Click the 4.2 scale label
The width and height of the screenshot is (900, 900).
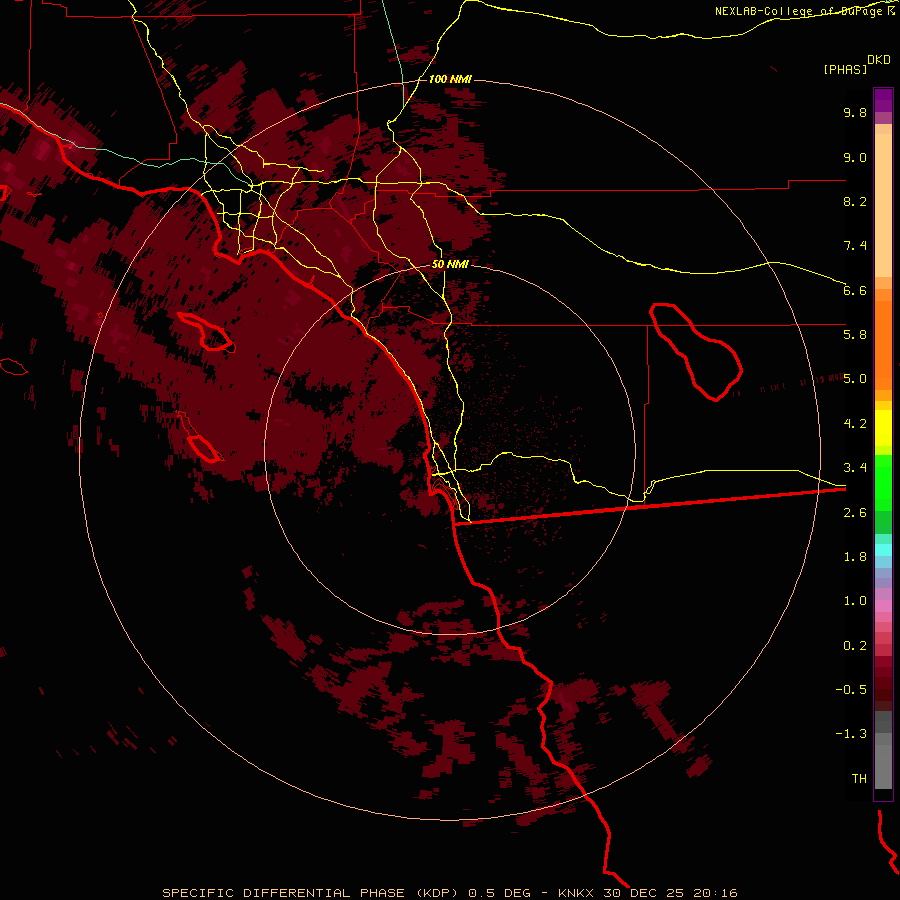(x=855, y=423)
